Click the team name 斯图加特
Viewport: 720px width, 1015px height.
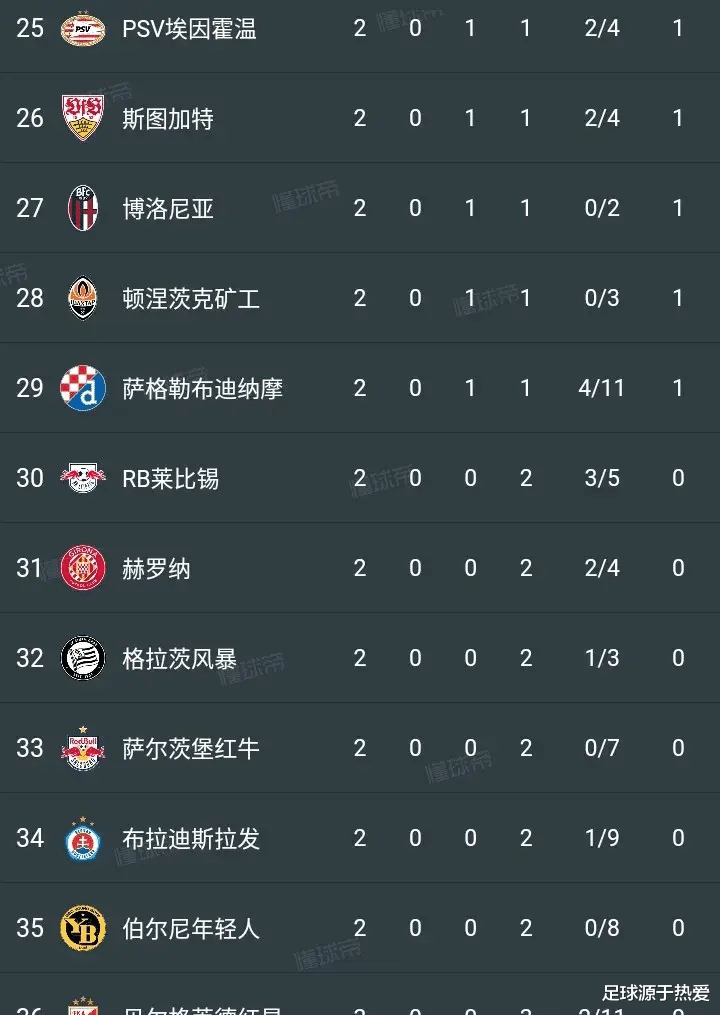[168, 119]
